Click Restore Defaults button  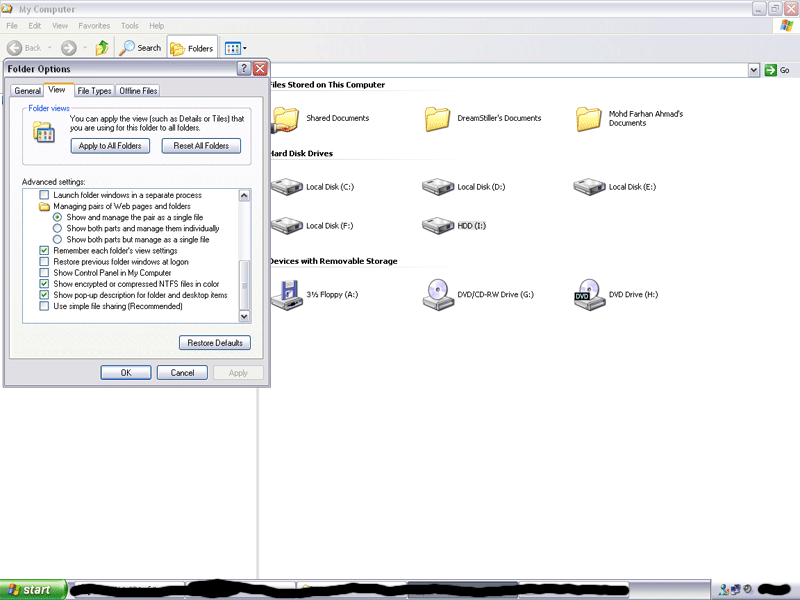click(215, 343)
